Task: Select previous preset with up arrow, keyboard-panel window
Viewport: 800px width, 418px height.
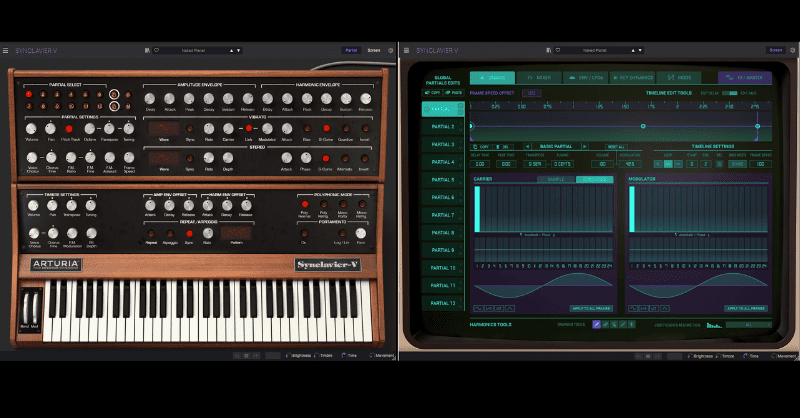Action: pos(231,51)
